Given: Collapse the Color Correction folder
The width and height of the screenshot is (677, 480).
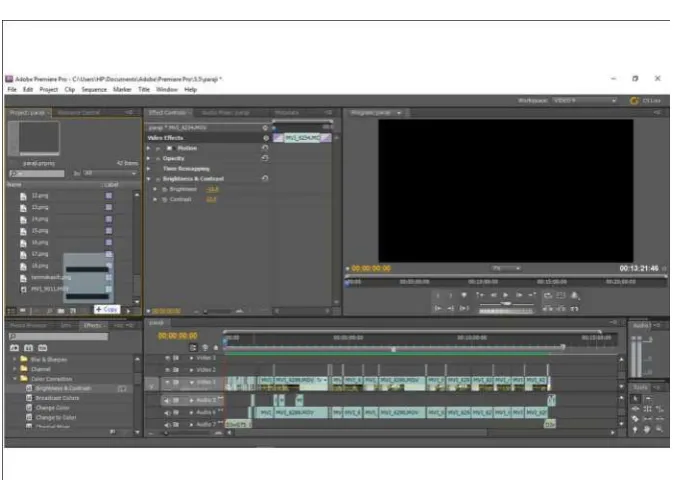Looking at the screenshot, I should (15, 379).
